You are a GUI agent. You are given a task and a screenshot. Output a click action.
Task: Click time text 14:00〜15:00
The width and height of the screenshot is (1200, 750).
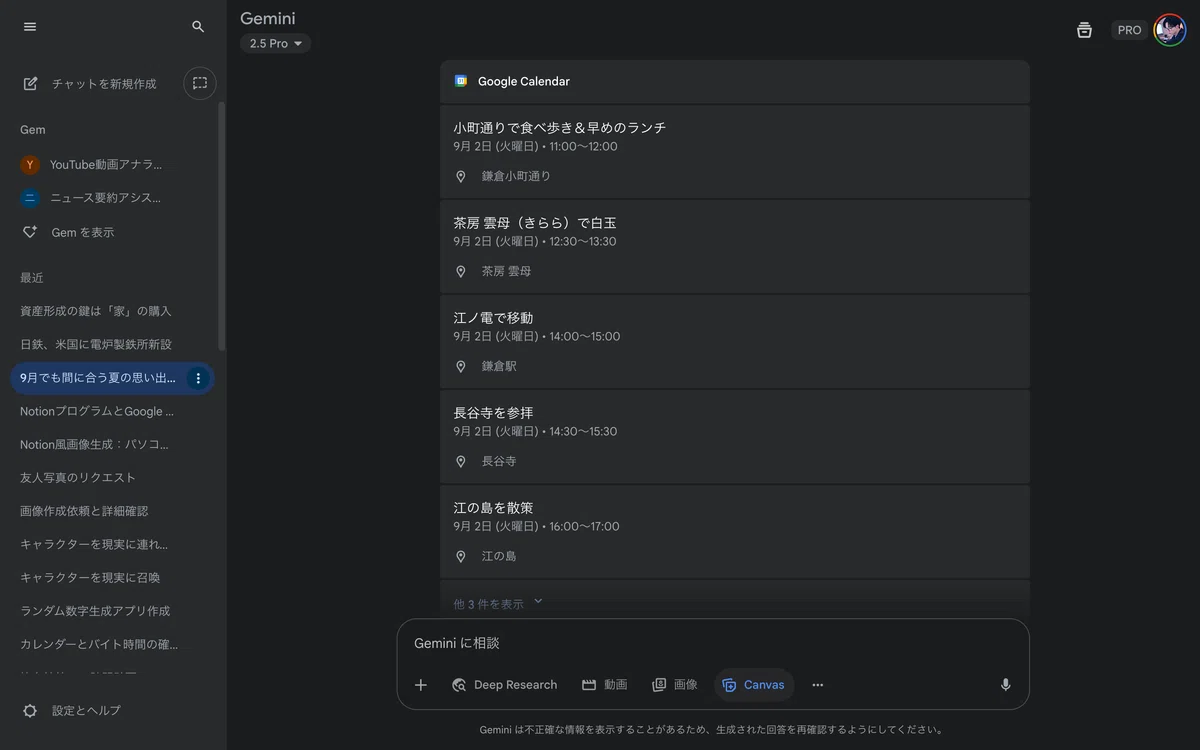click(585, 336)
